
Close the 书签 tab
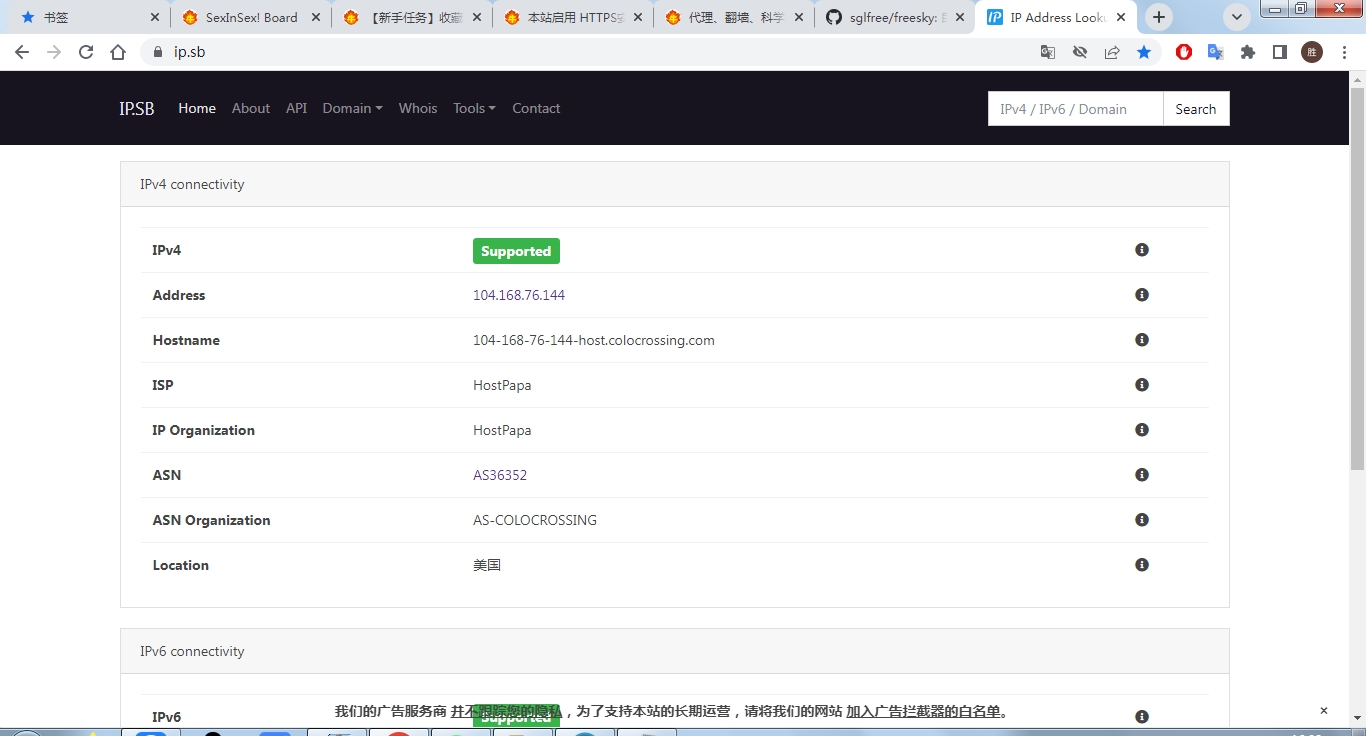point(154,17)
